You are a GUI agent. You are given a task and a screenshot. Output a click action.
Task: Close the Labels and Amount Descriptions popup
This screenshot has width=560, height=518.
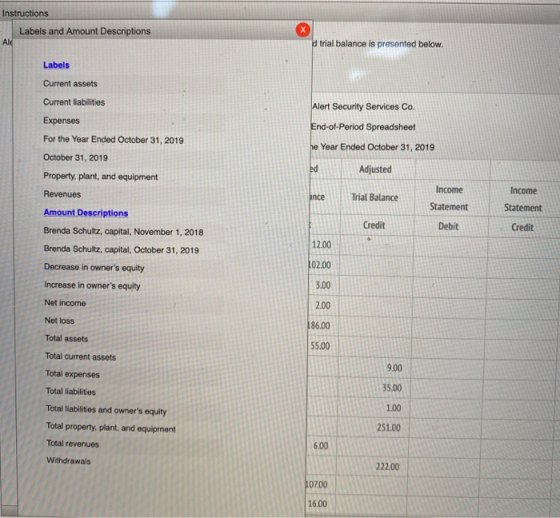coord(303,30)
